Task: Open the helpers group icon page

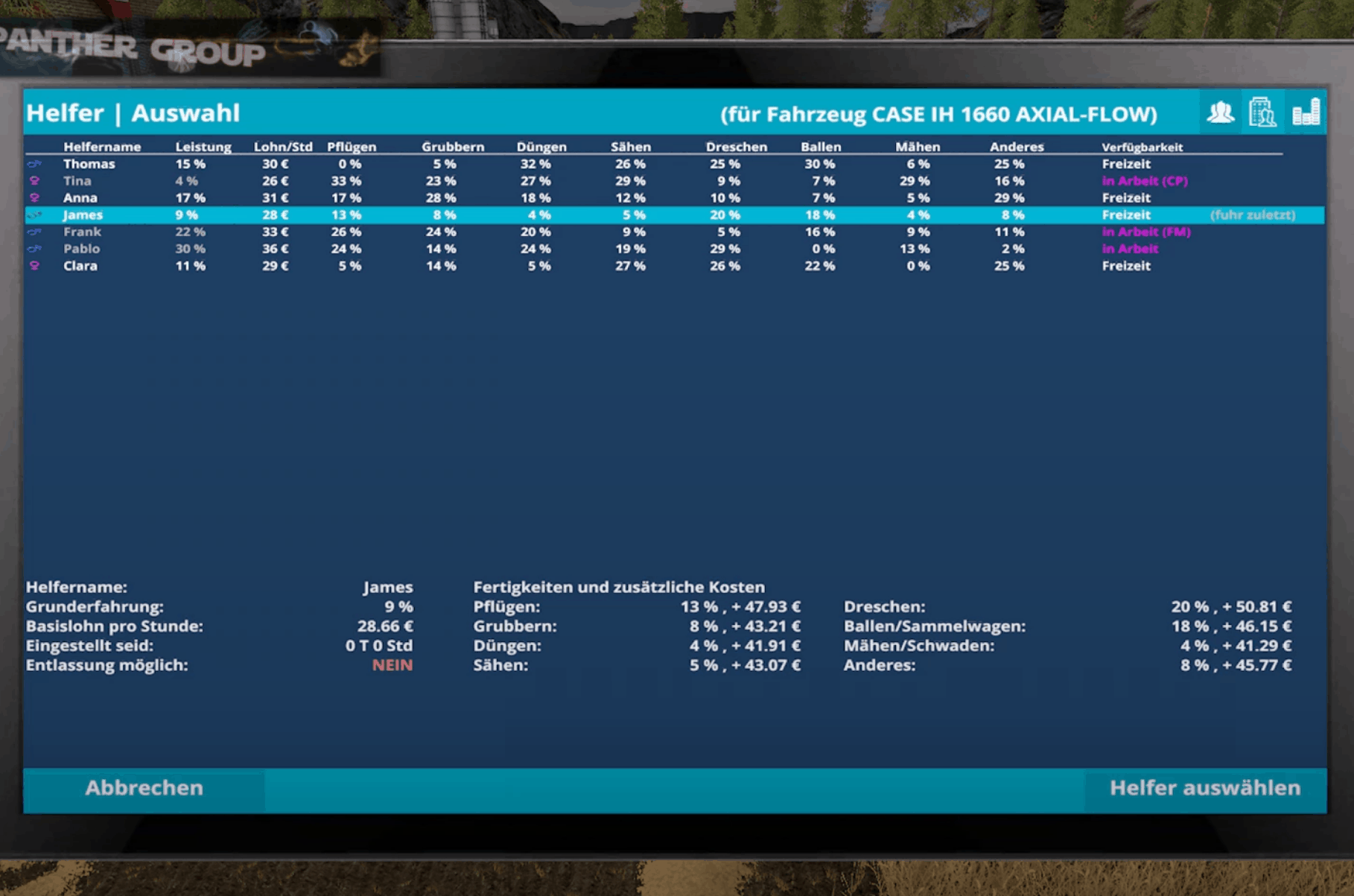Action: 1220,113
